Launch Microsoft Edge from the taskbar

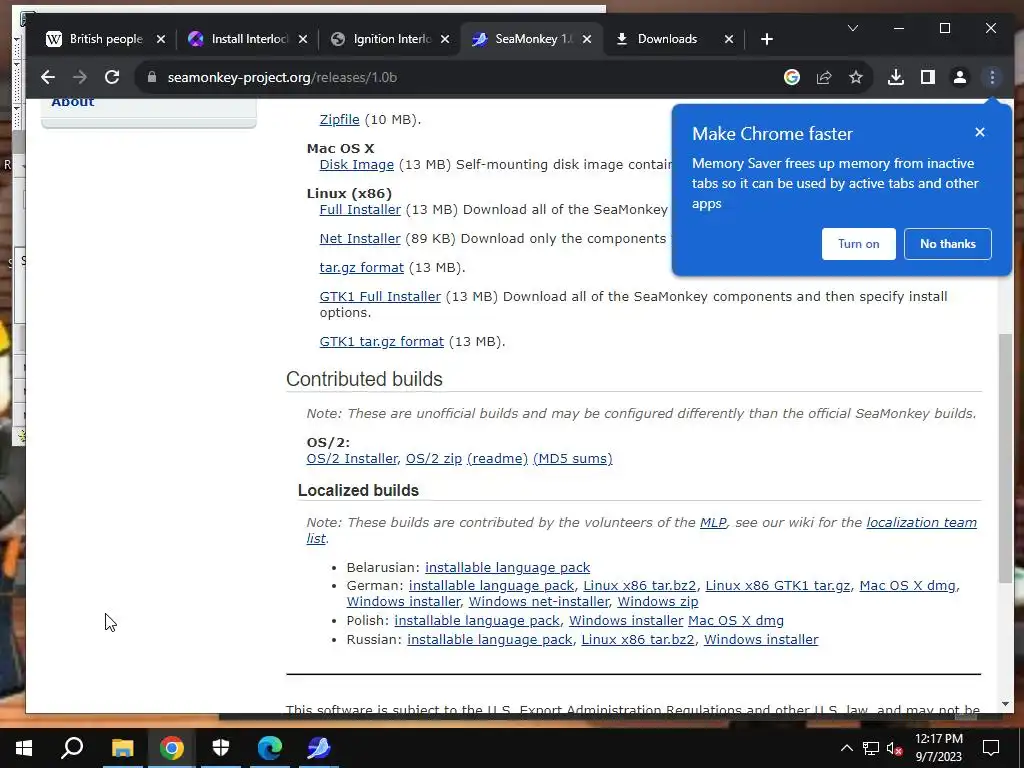[270, 748]
